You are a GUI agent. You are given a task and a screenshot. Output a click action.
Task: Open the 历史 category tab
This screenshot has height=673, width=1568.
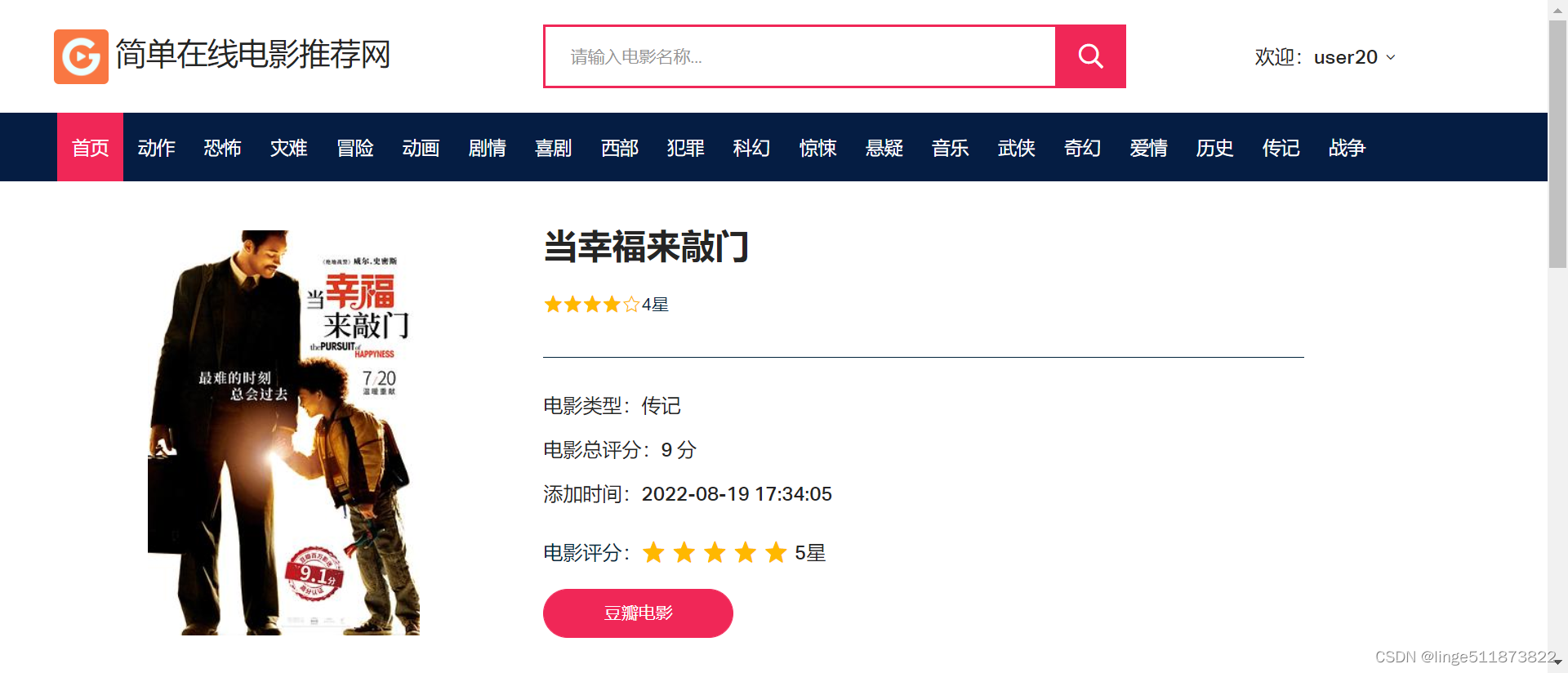(1214, 147)
